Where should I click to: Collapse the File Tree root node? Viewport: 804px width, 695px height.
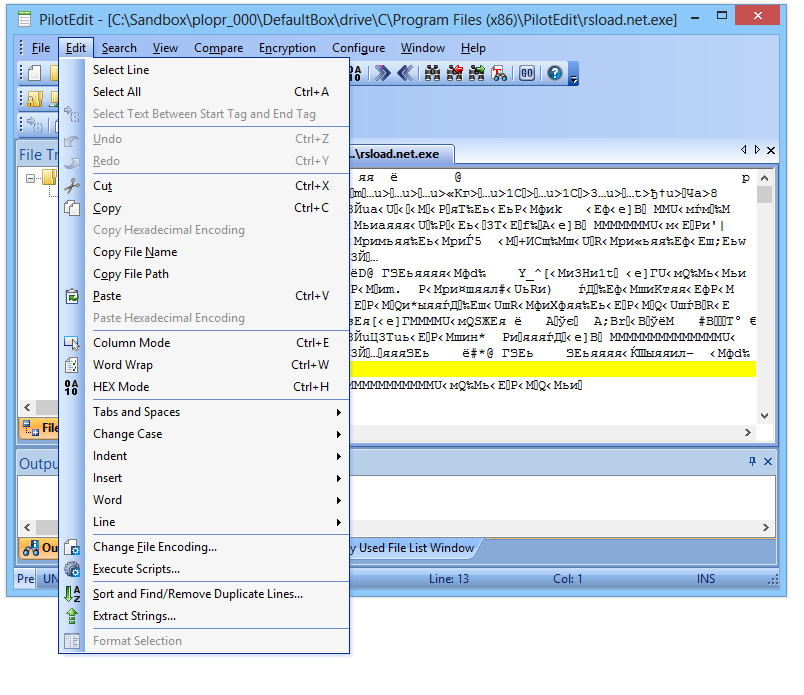[x=30, y=178]
